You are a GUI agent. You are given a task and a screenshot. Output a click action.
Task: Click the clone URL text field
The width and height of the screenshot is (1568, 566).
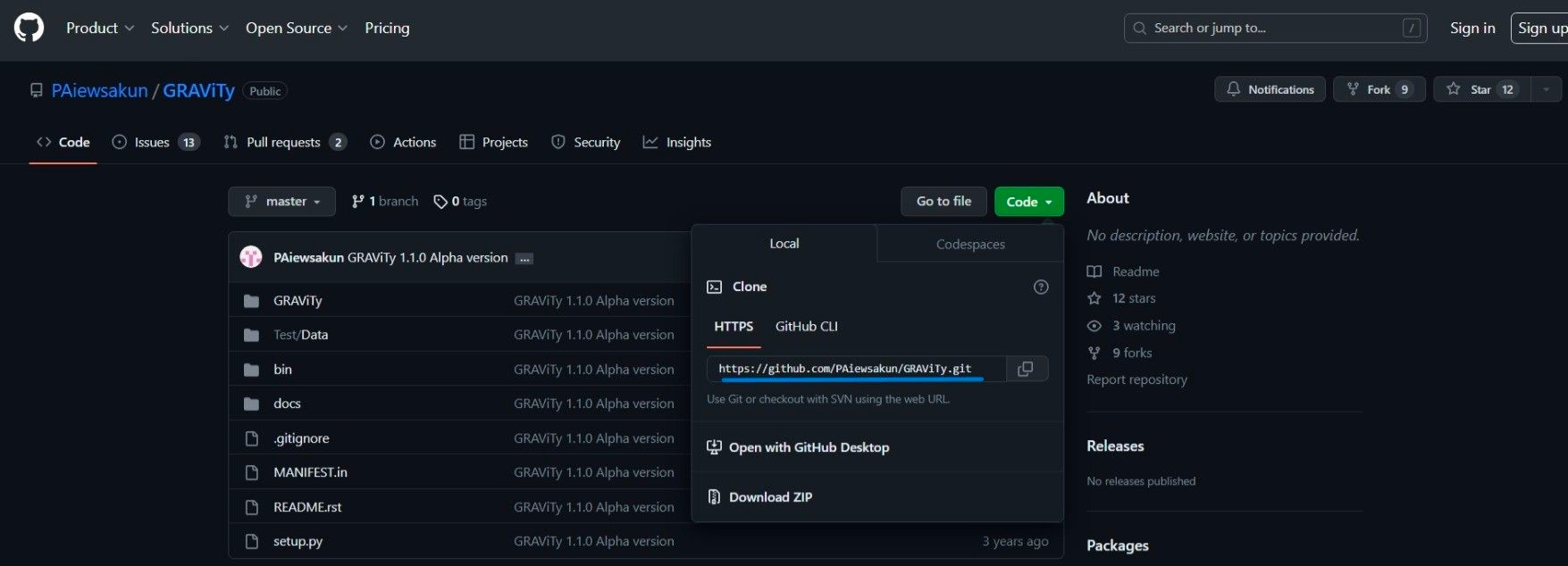coord(856,369)
